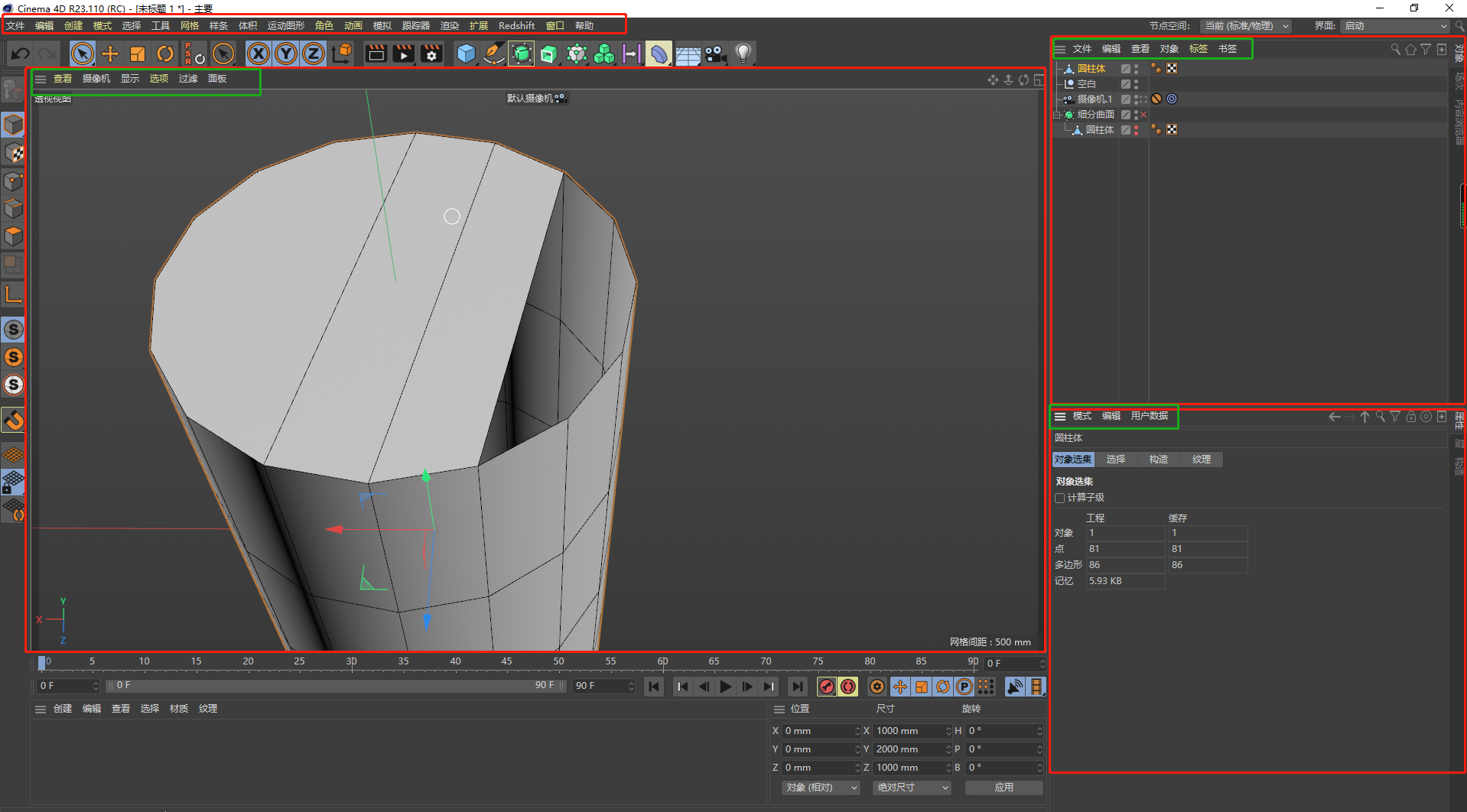This screenshot has height=812, width=1467.
Task: Switch to the 构造 tab
Action: click(1159, 460)
